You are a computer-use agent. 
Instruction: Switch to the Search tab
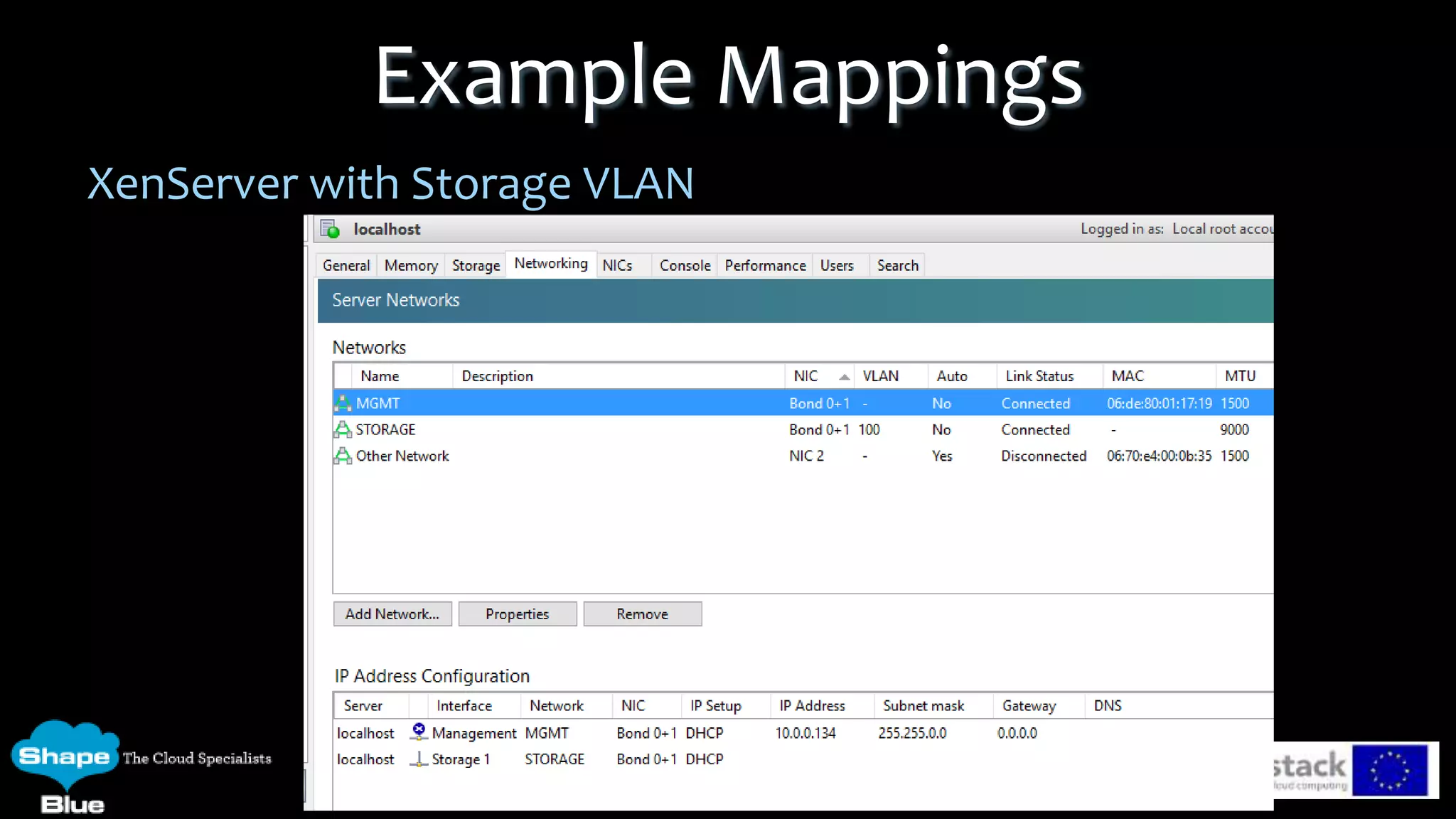point(897,265)
